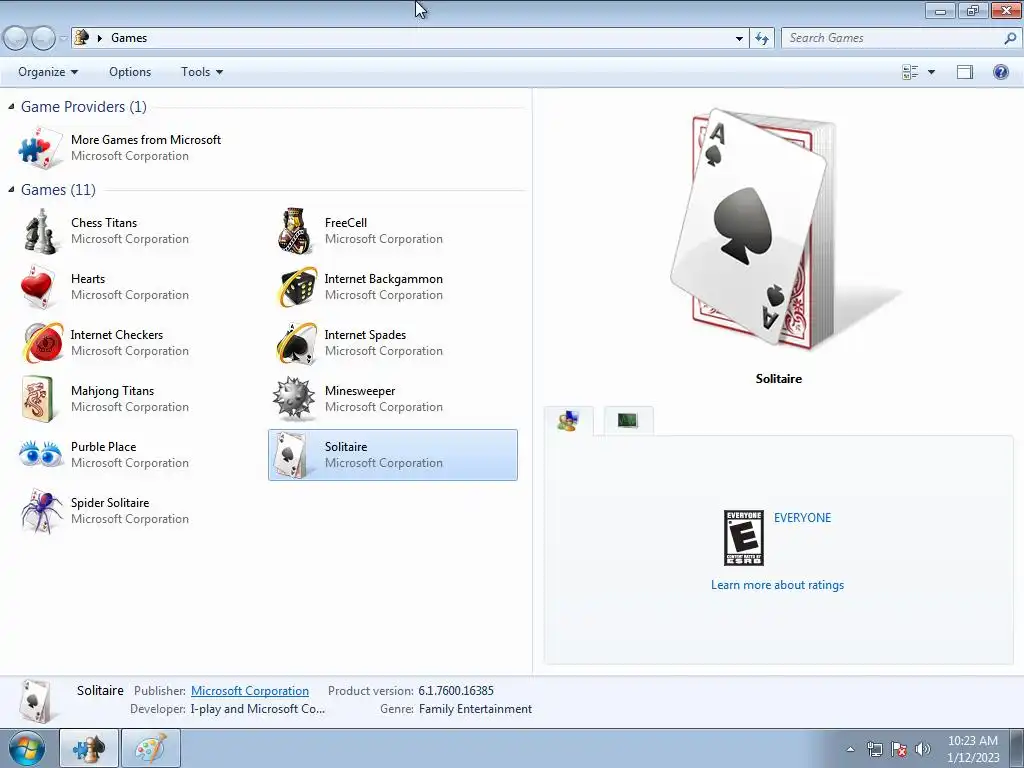This screenshot has height=768, width=1024.
Task: Click the Forward navigation button
Action: pyautogui.click(x=43, y=39)
